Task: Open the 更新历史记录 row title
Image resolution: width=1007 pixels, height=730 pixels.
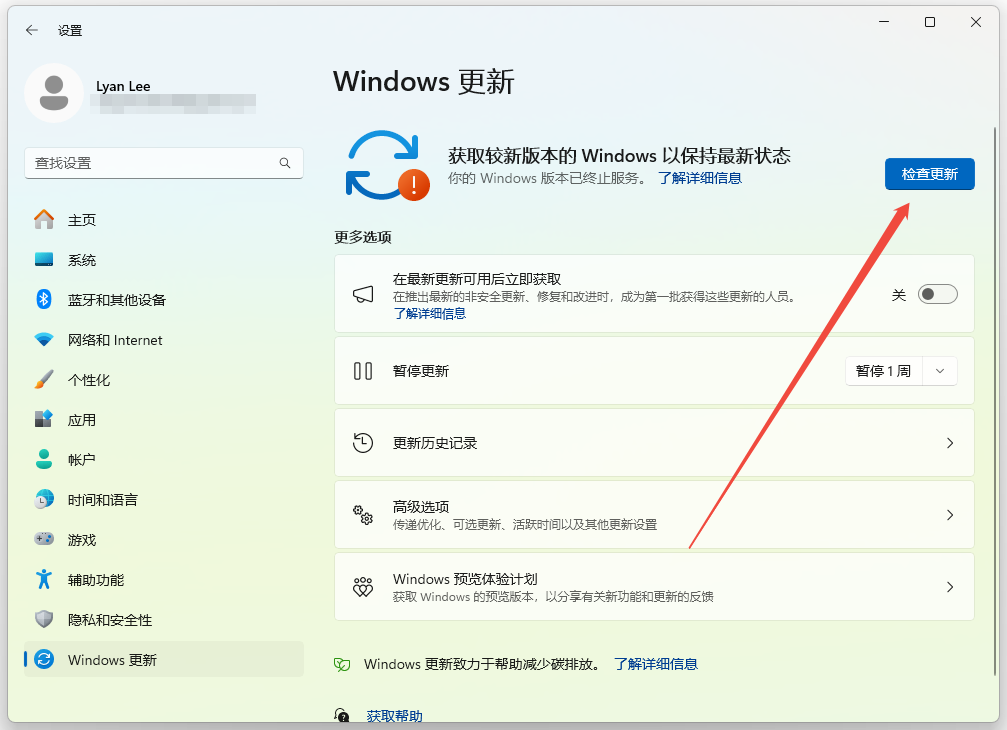Action: (435, 443)
